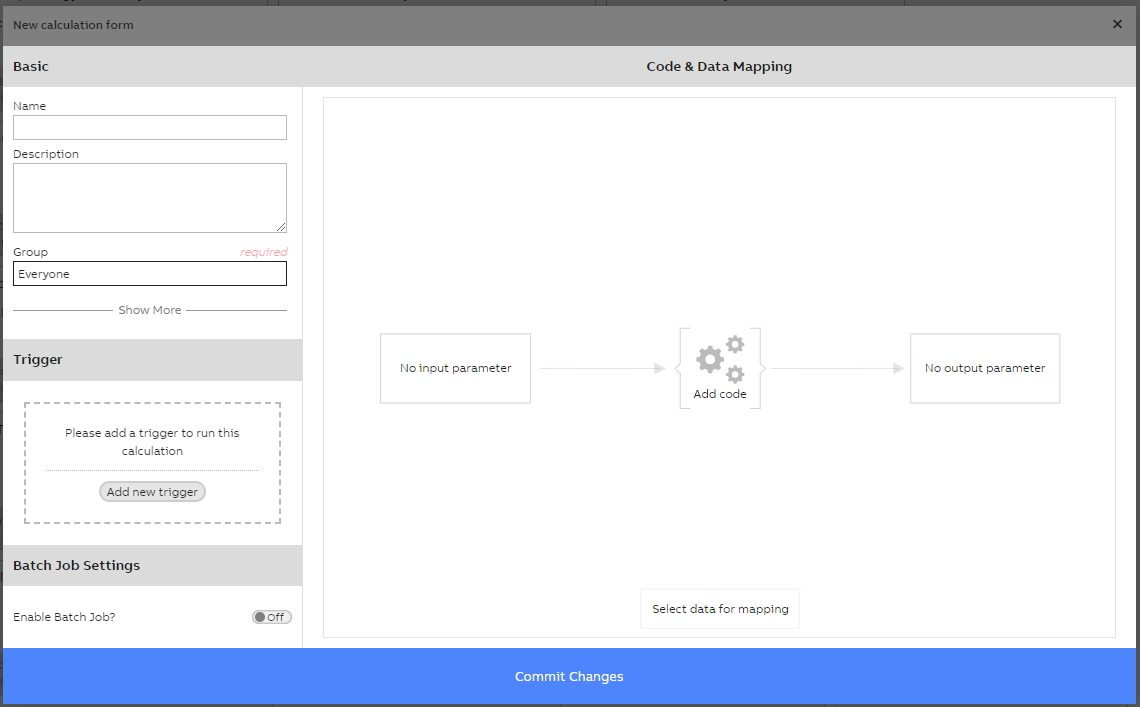The image size is (1140, 707).
Task: Click the Add code gears icon
Action: [719, 358]
